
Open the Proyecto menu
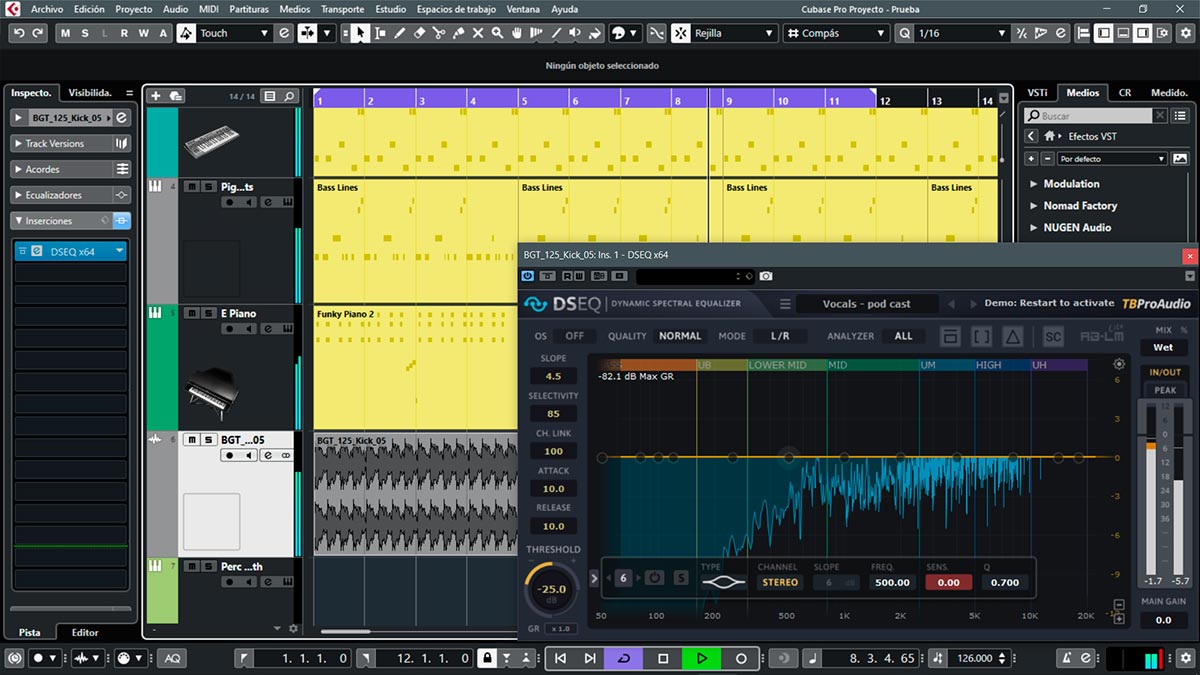click(133, 9)
